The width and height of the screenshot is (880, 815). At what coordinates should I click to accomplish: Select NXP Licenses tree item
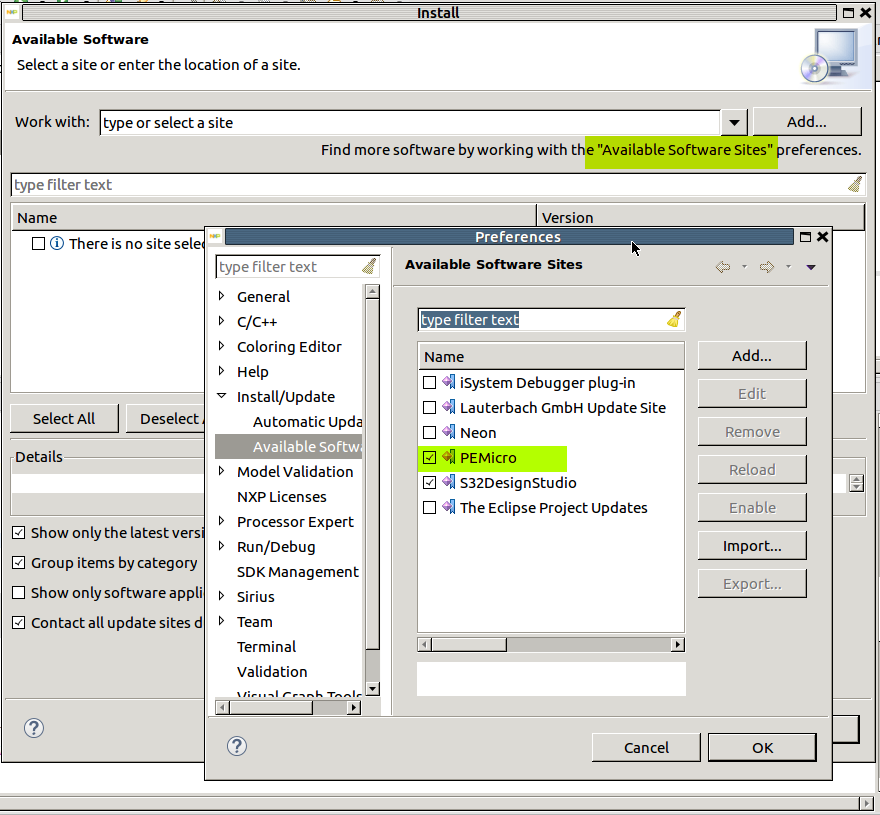coord(282,497)
